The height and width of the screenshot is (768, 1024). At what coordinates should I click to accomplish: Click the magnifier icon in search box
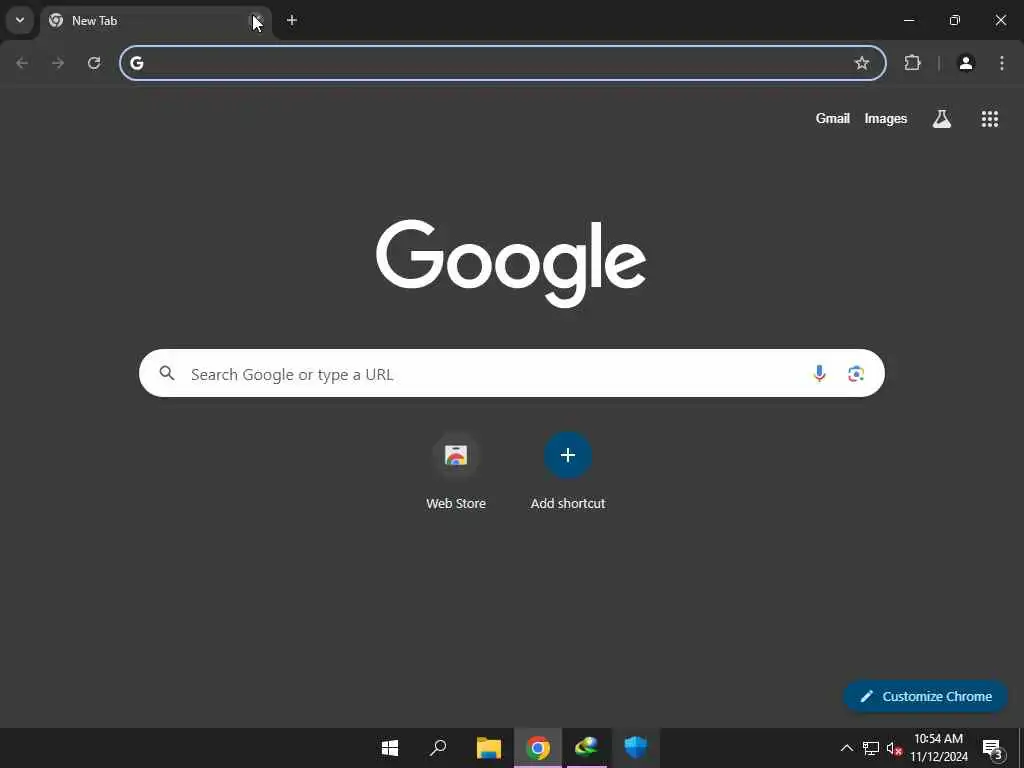(167, 373)
